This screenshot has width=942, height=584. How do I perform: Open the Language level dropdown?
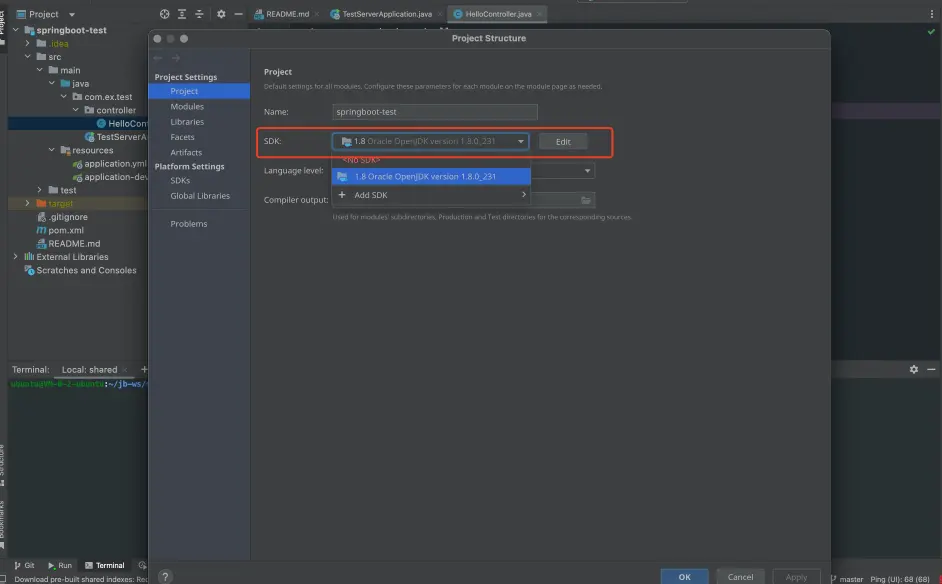587,171
